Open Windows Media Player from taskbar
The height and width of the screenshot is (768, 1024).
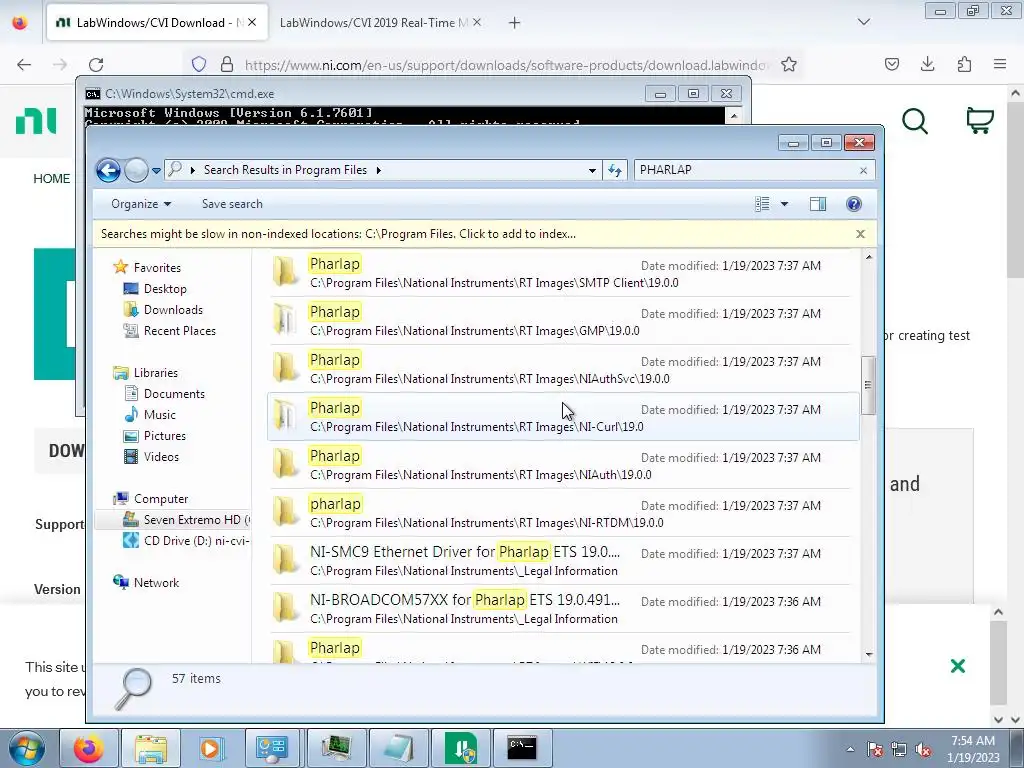click(212, 748)
